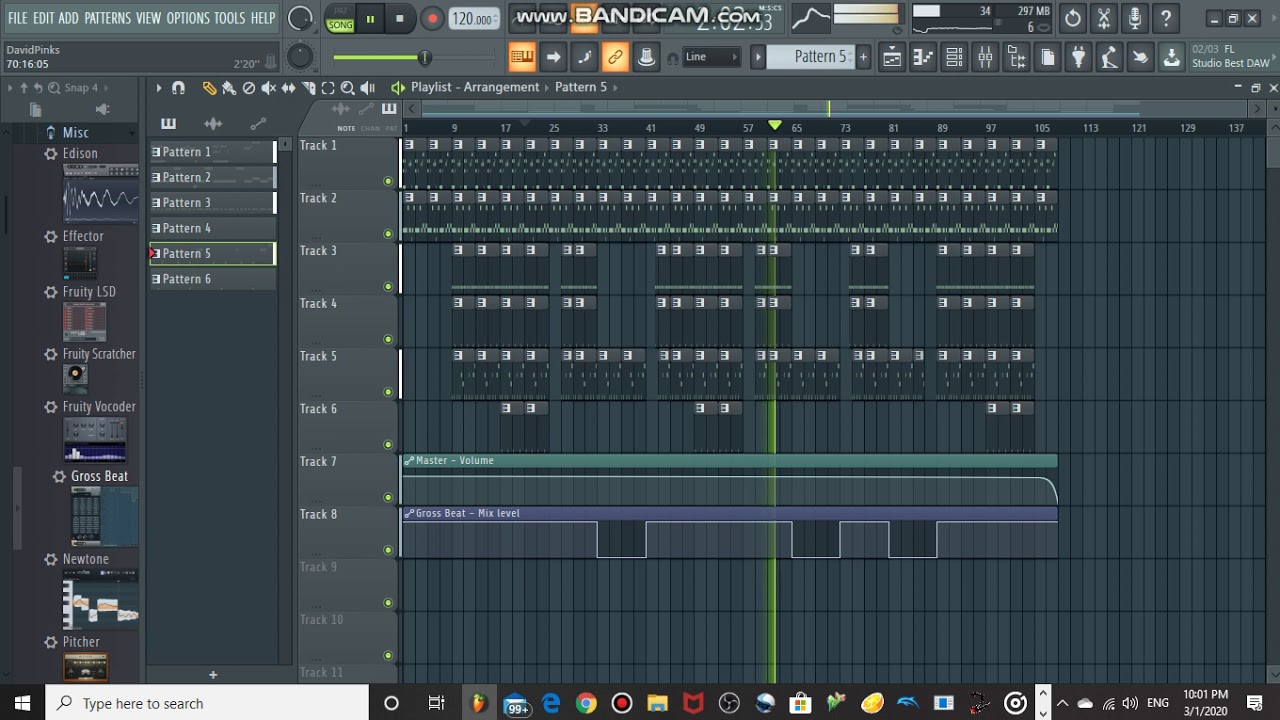This screenshot has height=720, width=1280.
Task: Open the ADD menu
Action: (68, 18)
